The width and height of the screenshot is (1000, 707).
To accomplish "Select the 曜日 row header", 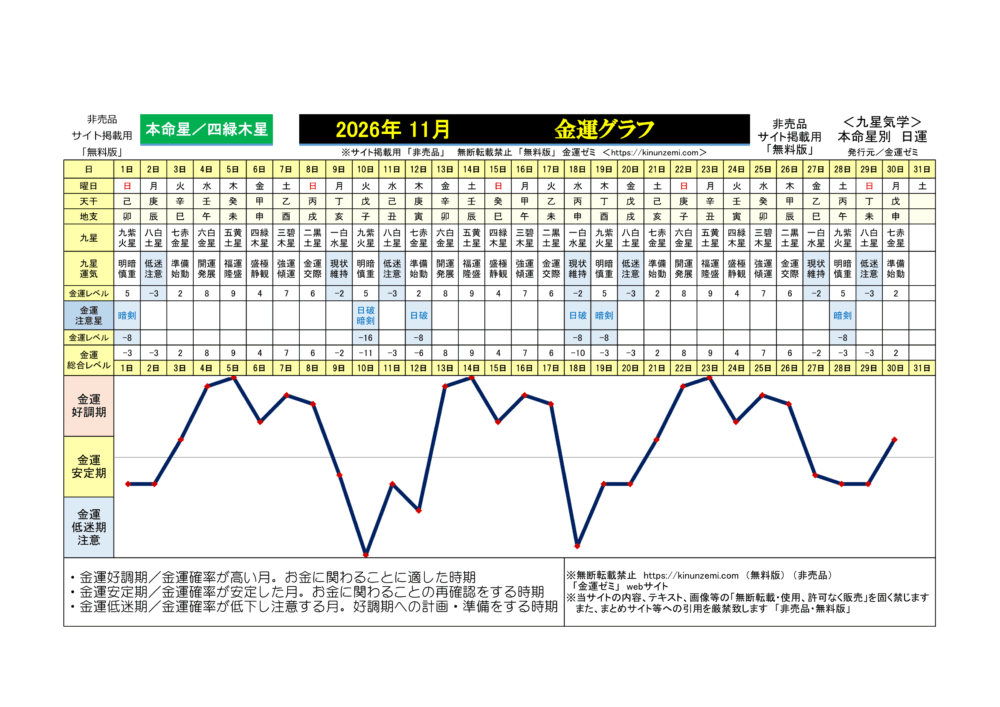I will pos(89,185).
